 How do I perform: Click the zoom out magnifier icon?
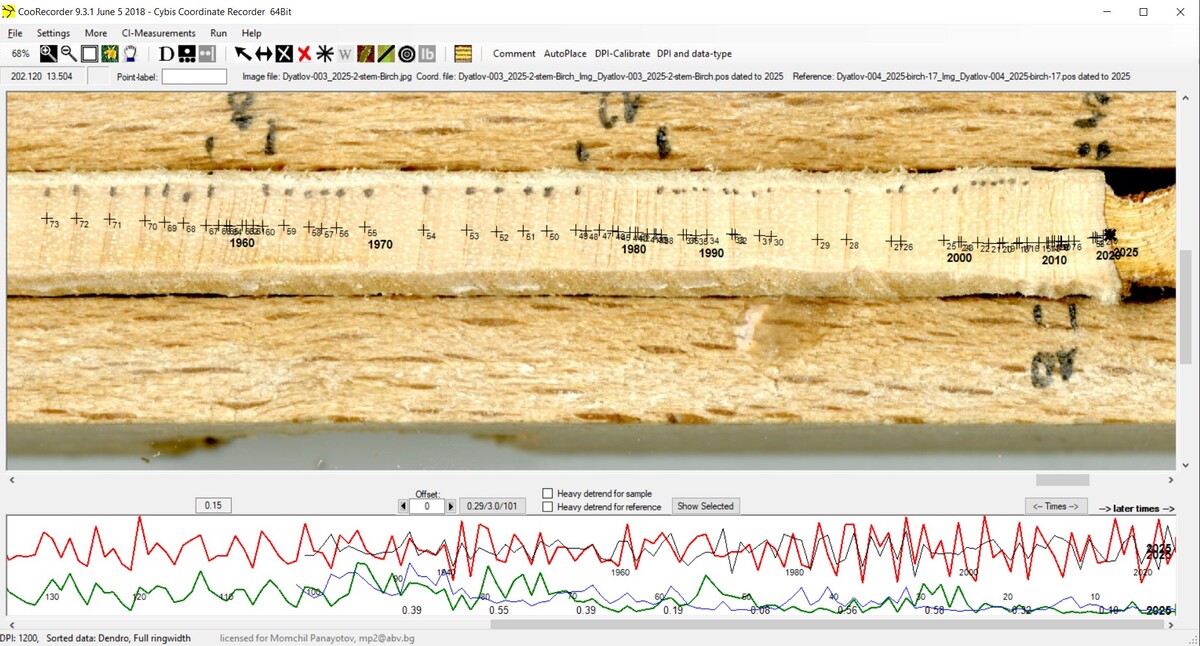tap(68, 53)
